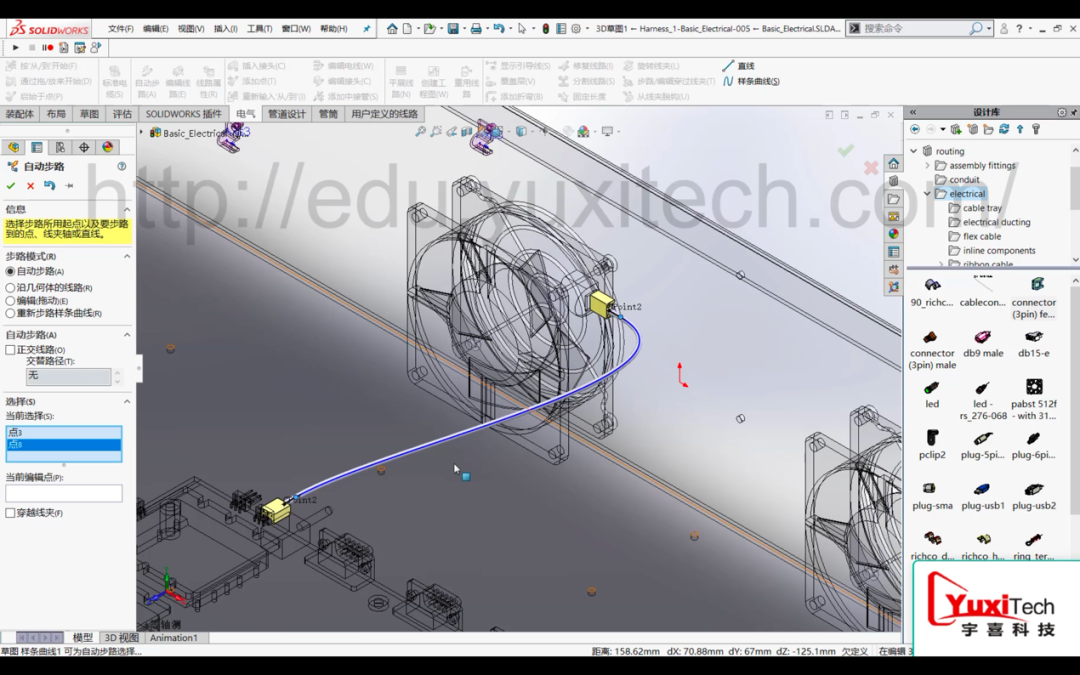The image size is (1080, 675).
Task: Switch to 3D 视图 bottom tab
Action: 121,638
